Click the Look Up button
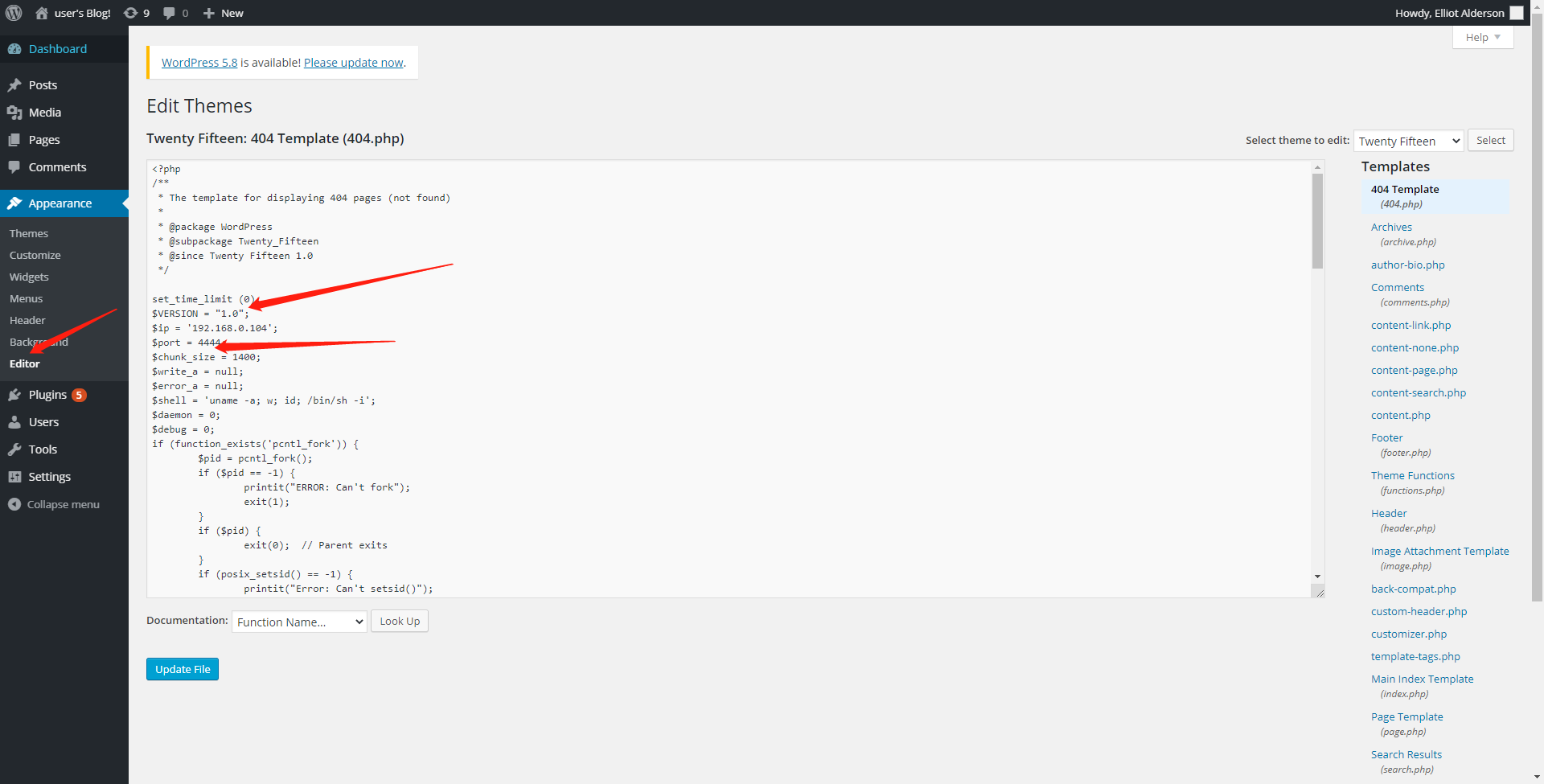1544x784 pixels. [400, 621]
